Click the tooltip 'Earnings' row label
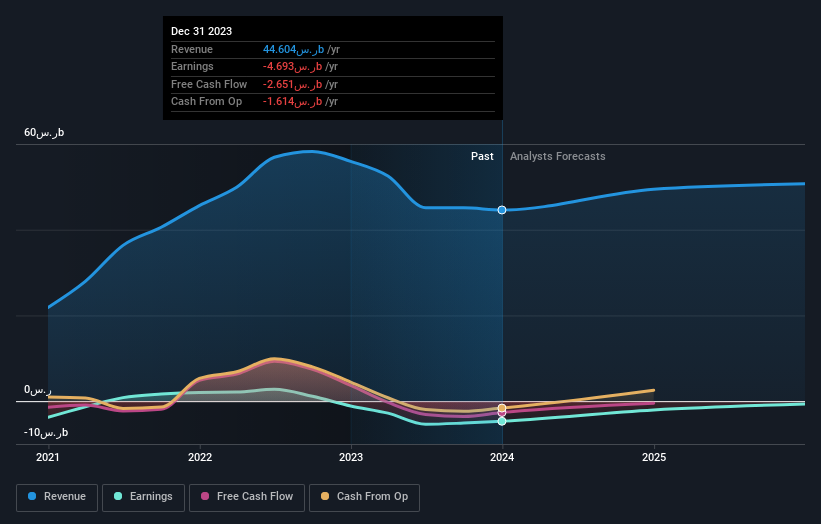 click(192, 66)
